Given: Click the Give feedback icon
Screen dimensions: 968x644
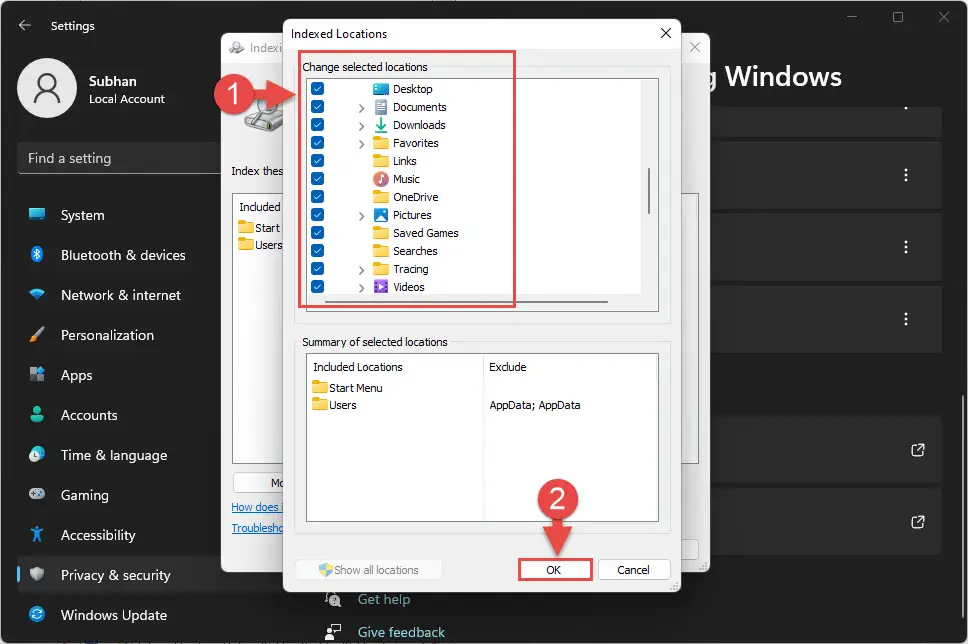Looking at the screenshot, I should click(333, 632).
